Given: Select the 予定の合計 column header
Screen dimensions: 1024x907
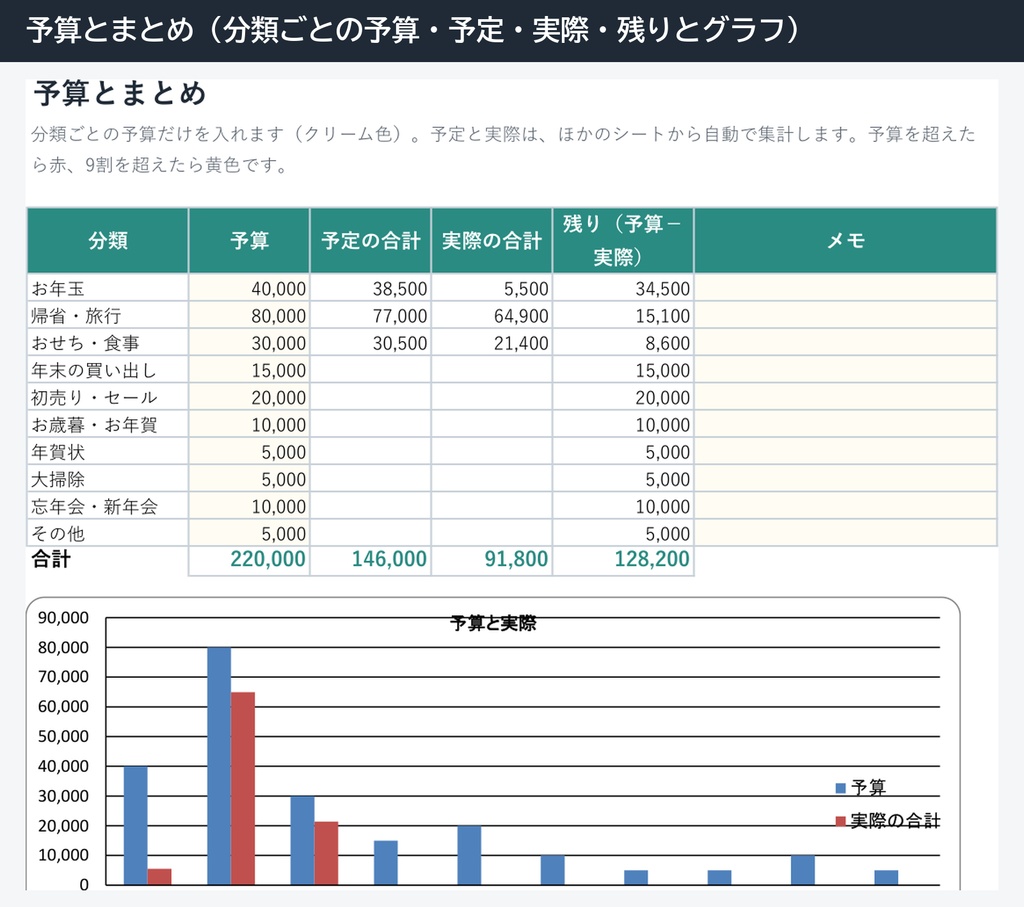Looking at the screenshot, I should pyautogui.click(x=370, y=240).
